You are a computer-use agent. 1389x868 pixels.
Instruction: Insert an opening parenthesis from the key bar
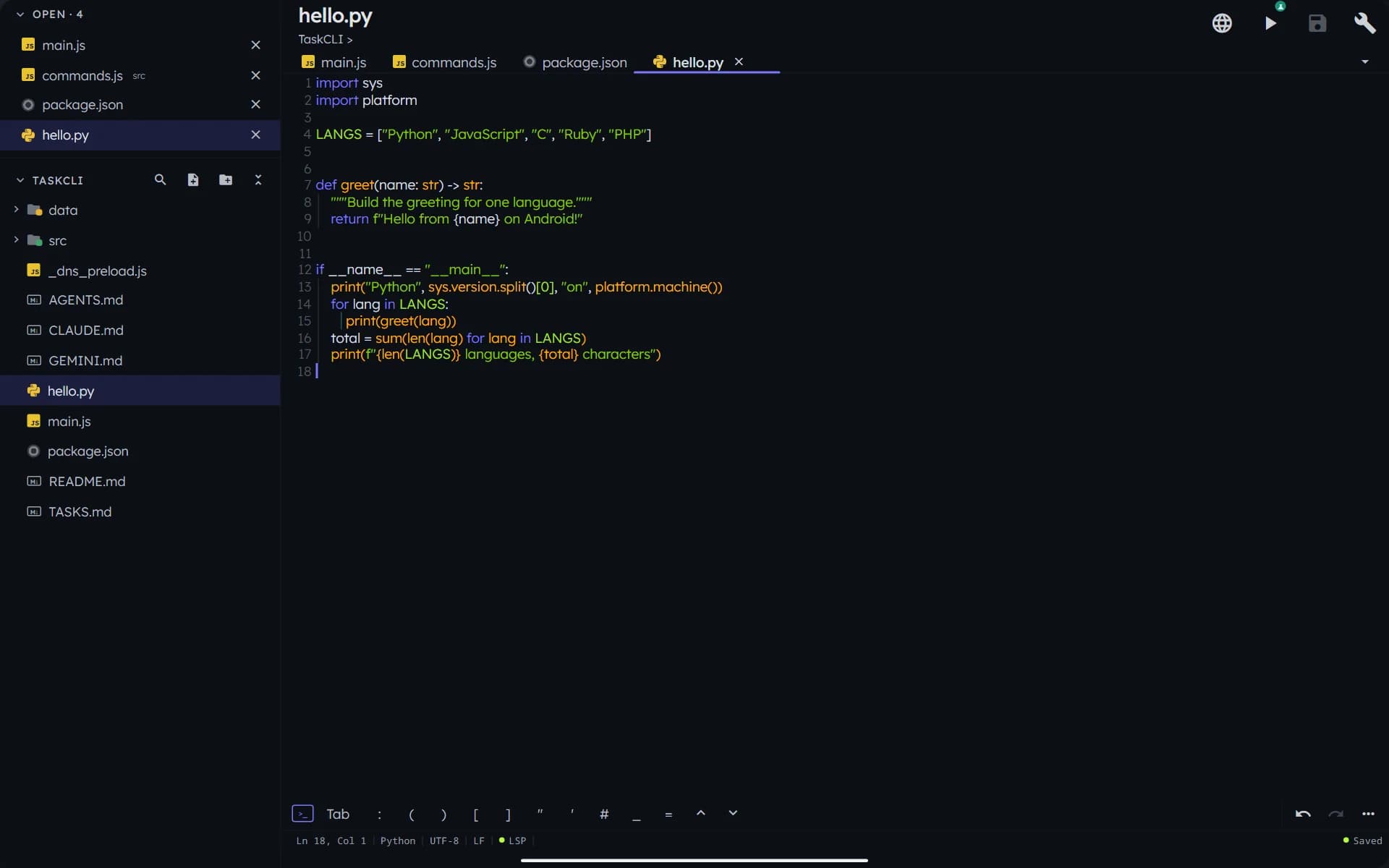pyautogui.click(x=412, y=814)
